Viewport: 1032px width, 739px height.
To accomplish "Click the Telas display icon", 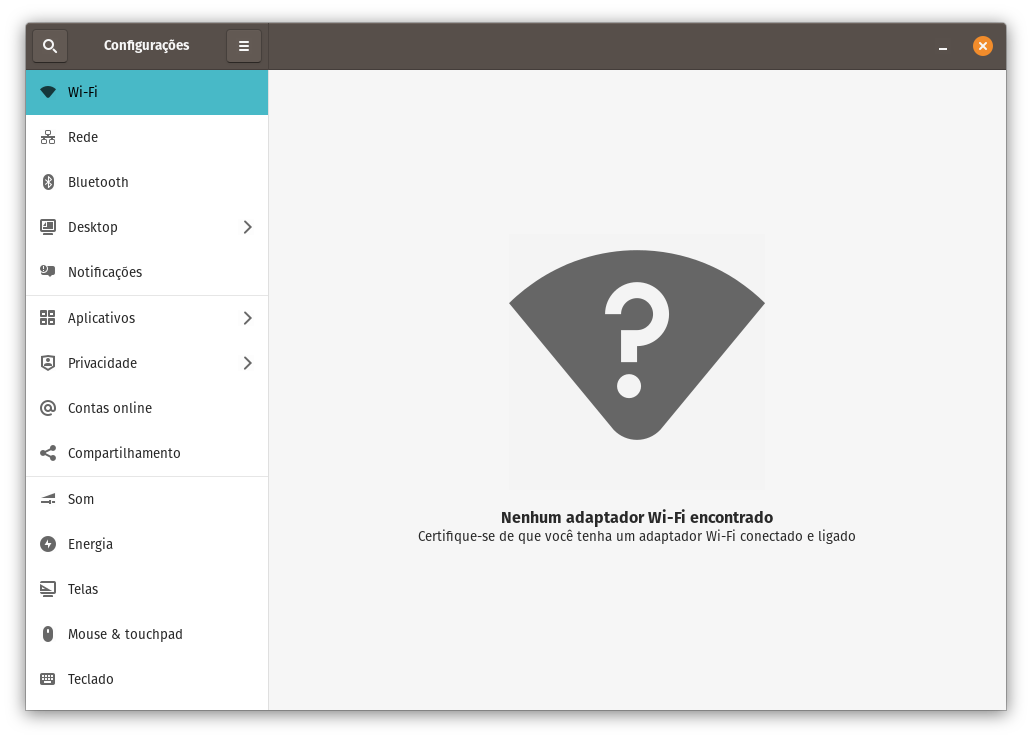I will 48,589.
